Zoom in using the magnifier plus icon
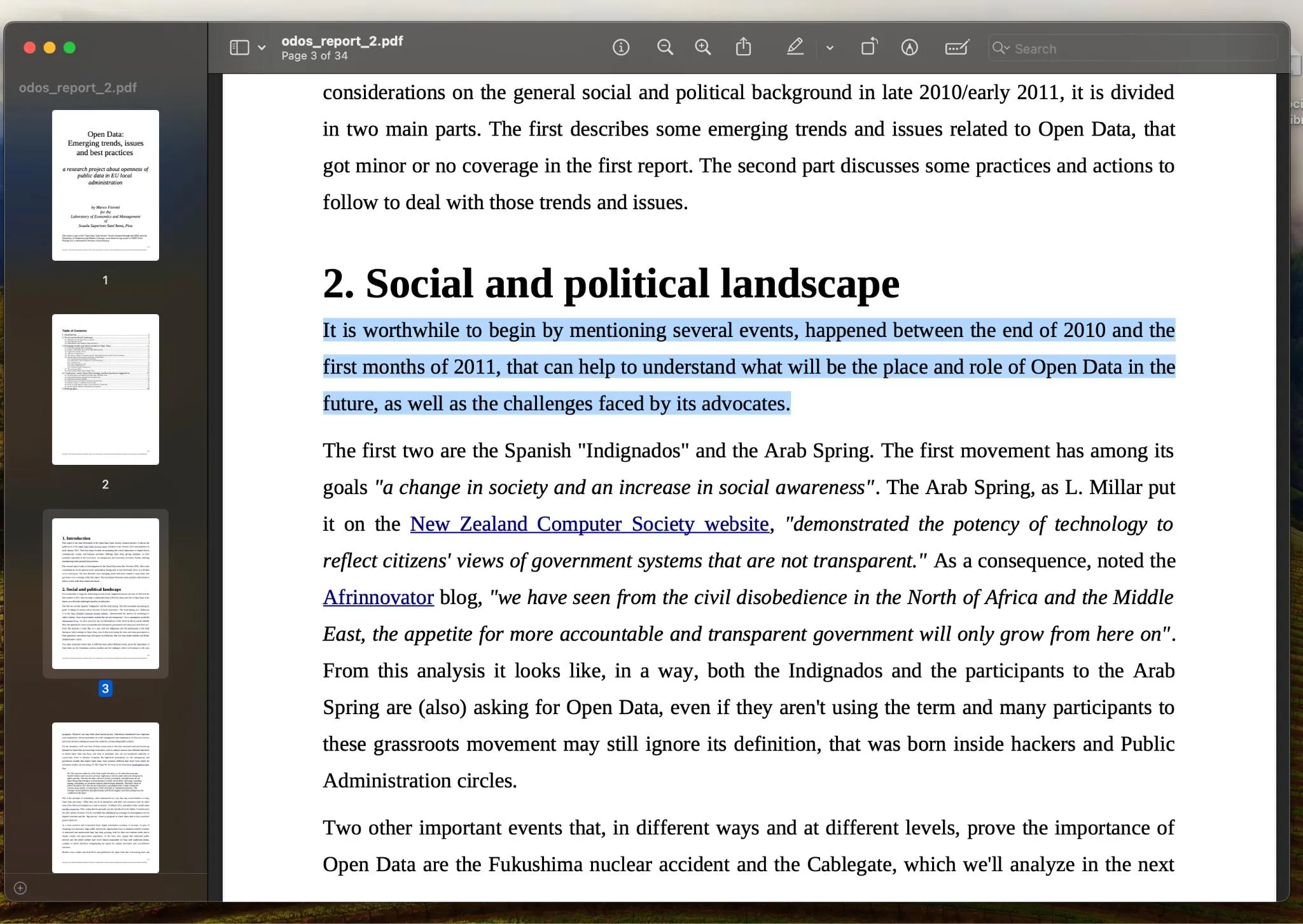Screen dimensions: 1303x924 pos(702,48)
